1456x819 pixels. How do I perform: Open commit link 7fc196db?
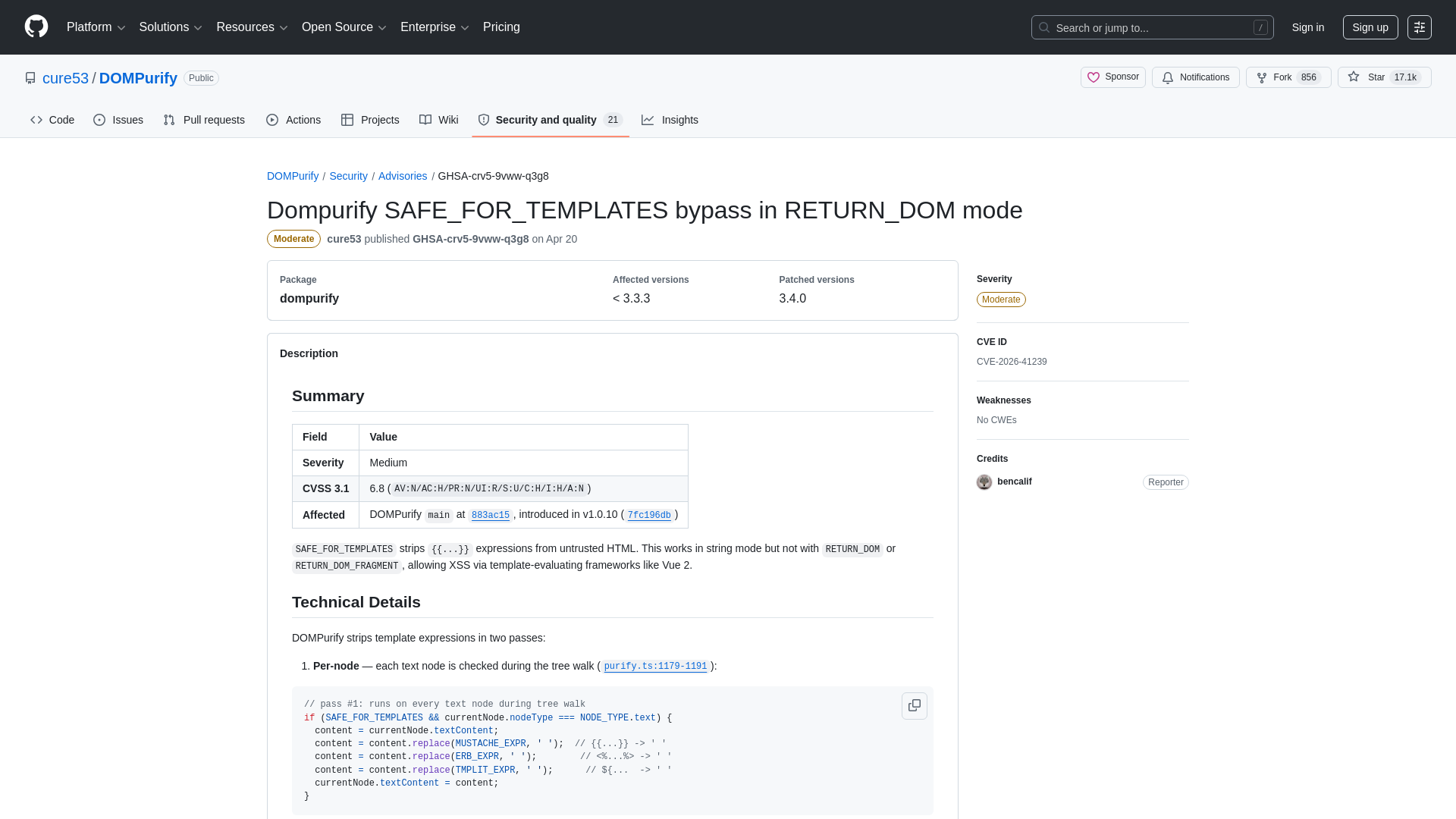649,516
